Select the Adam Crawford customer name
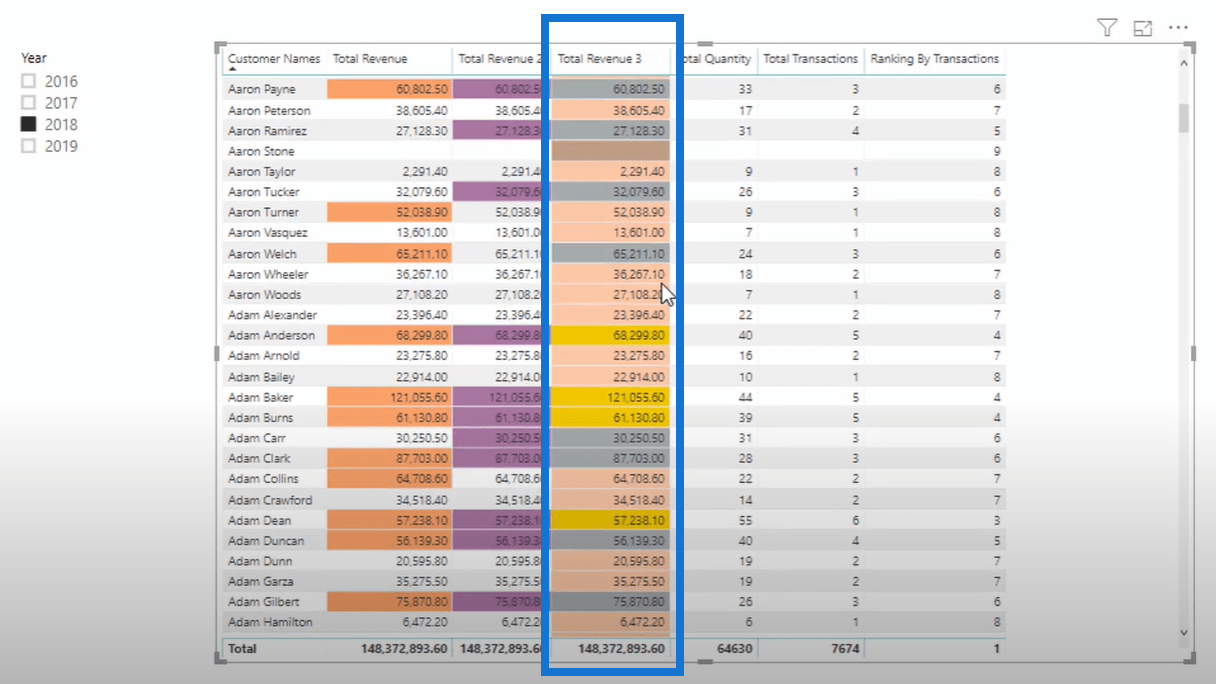The width and height of the screenshot is (1216, 684). (270, 500)
